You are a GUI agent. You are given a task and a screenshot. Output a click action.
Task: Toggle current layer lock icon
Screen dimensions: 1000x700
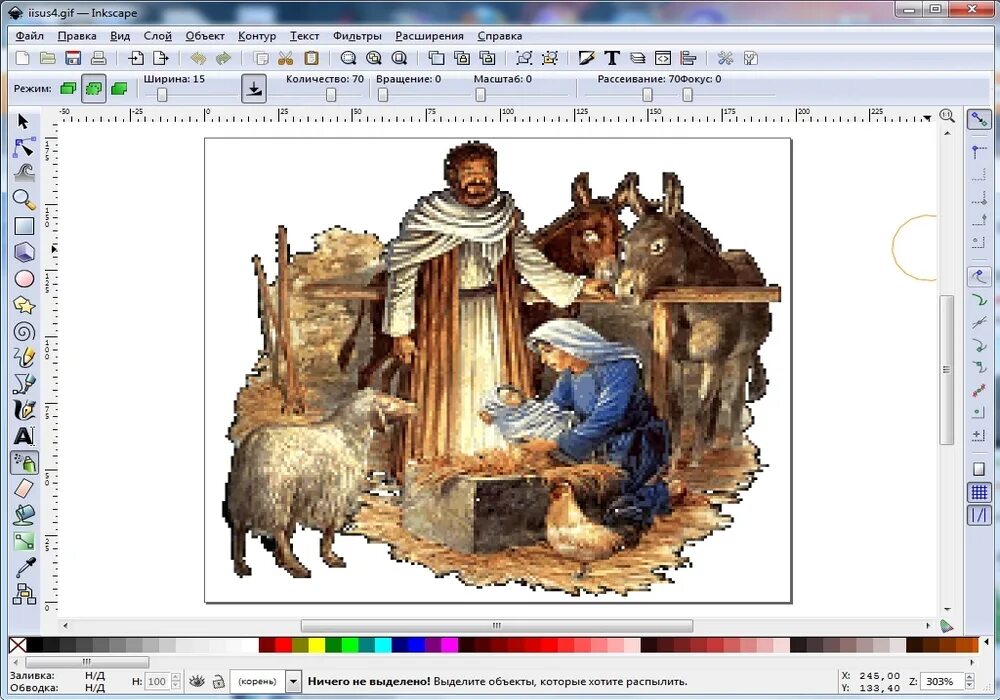click(218, 682)
